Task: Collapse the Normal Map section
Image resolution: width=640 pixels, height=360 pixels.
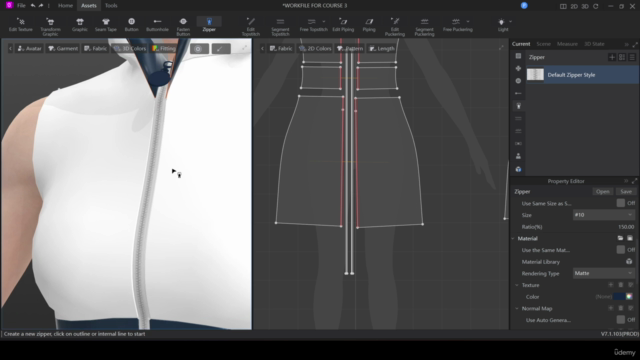Action: tap(517, 308)
